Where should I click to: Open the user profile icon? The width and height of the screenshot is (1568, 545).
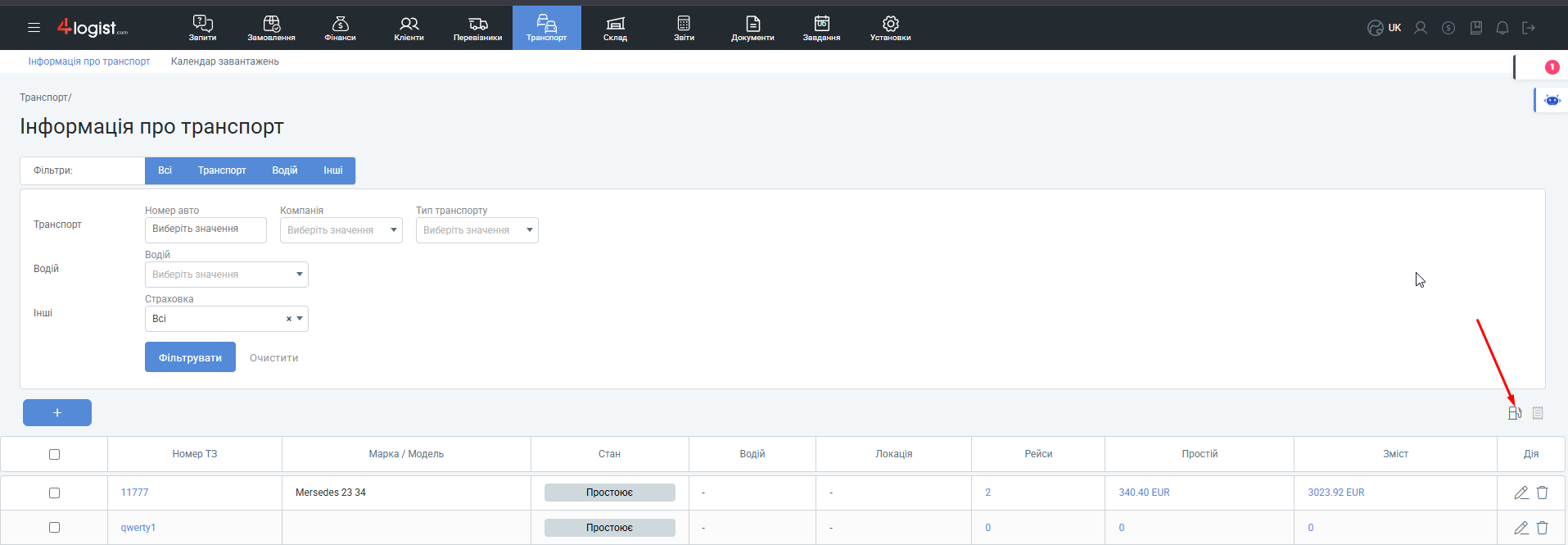coord(1421,28)
